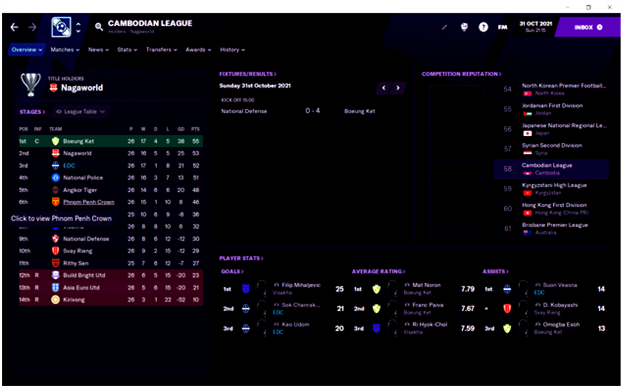Show previous fixtures date

coord(384,88)
